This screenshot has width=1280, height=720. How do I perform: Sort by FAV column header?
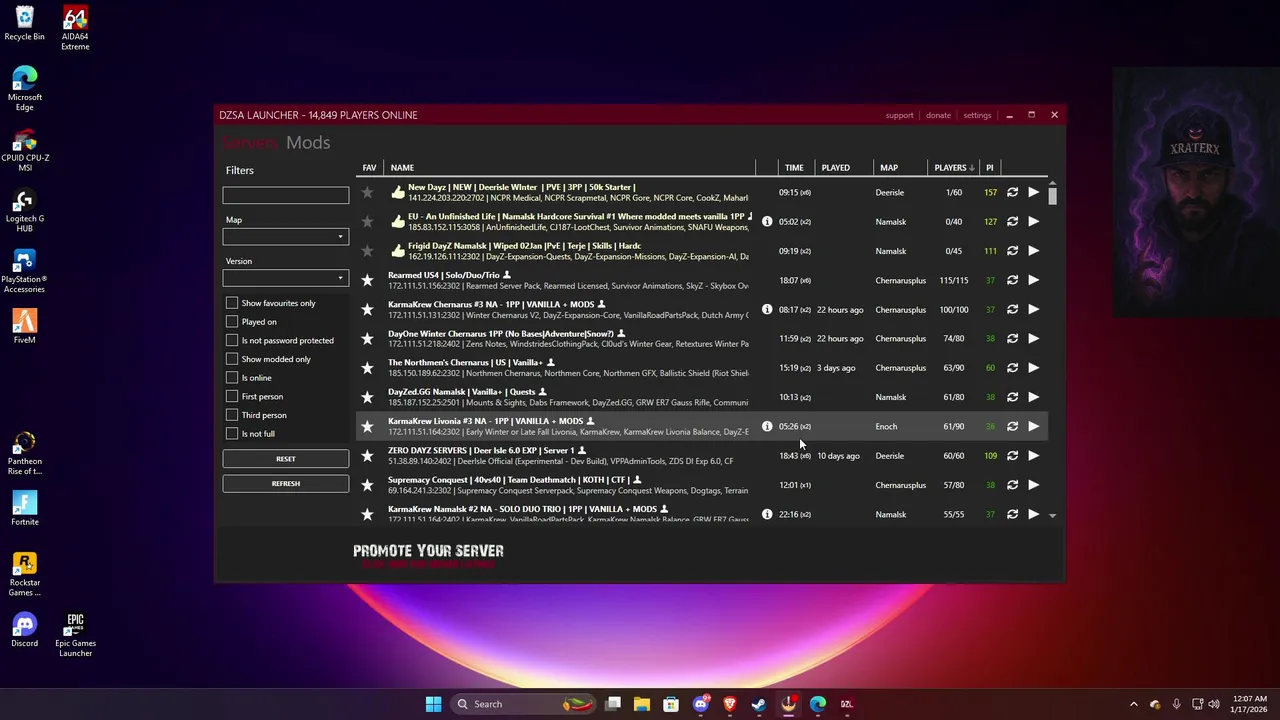pos(369,168)
